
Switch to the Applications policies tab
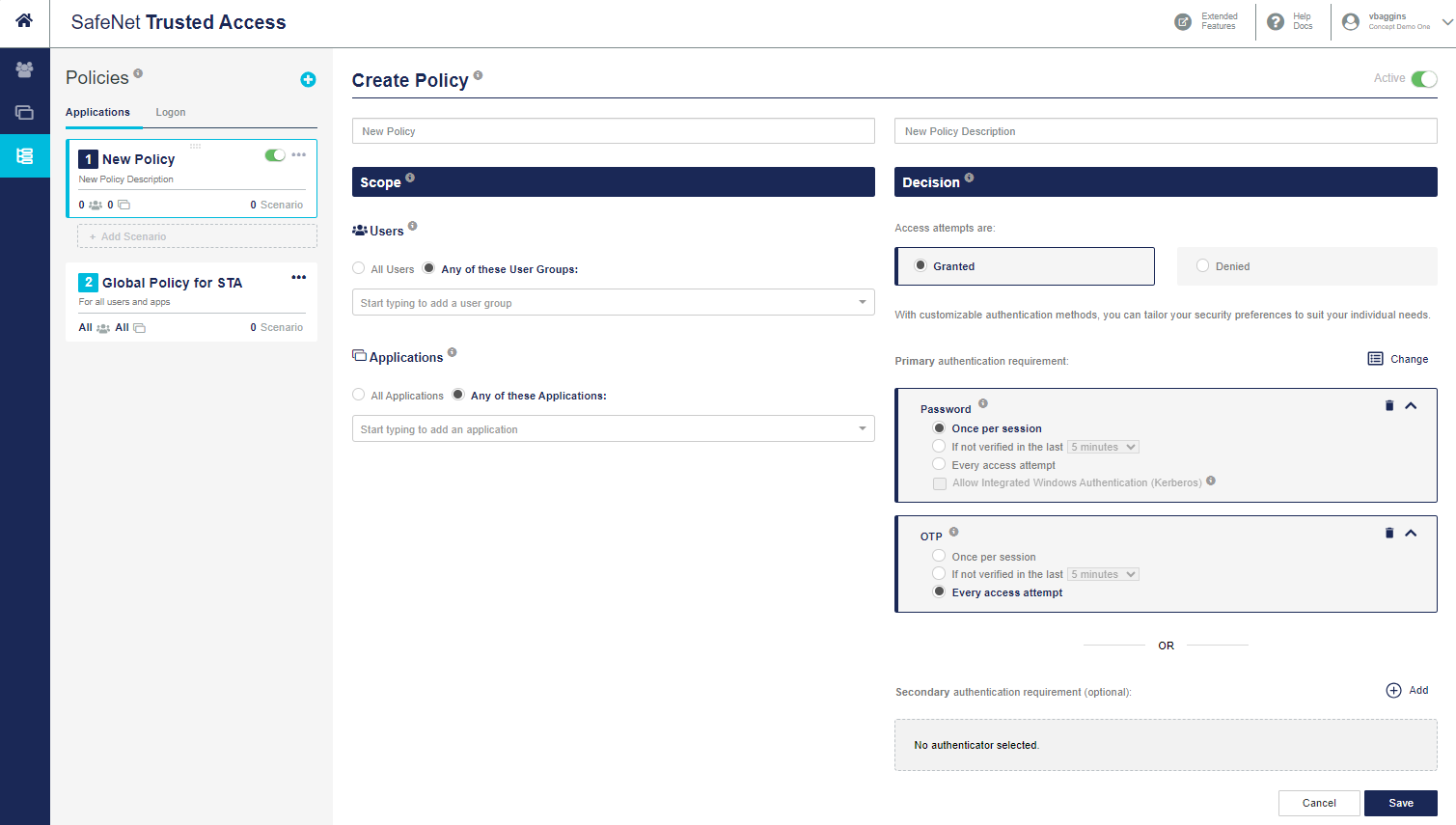coord(97,112)
